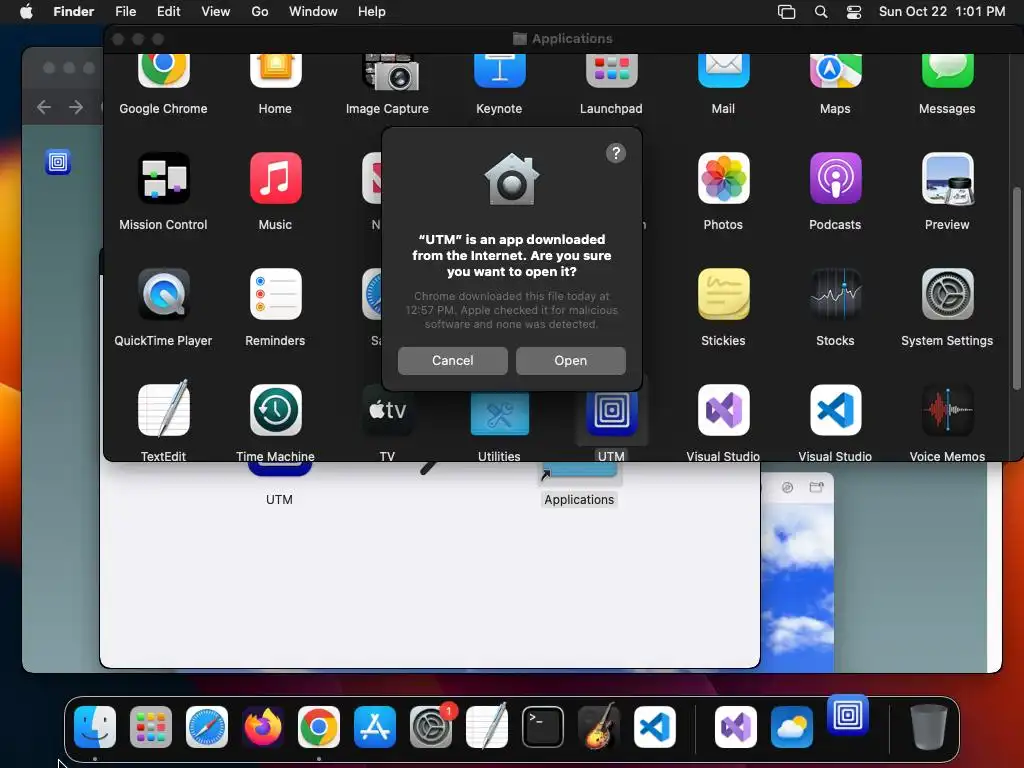Viewport: 1024px width, 768px height.
Task: Click UTM label in installer window
Action: click(279, 500)
